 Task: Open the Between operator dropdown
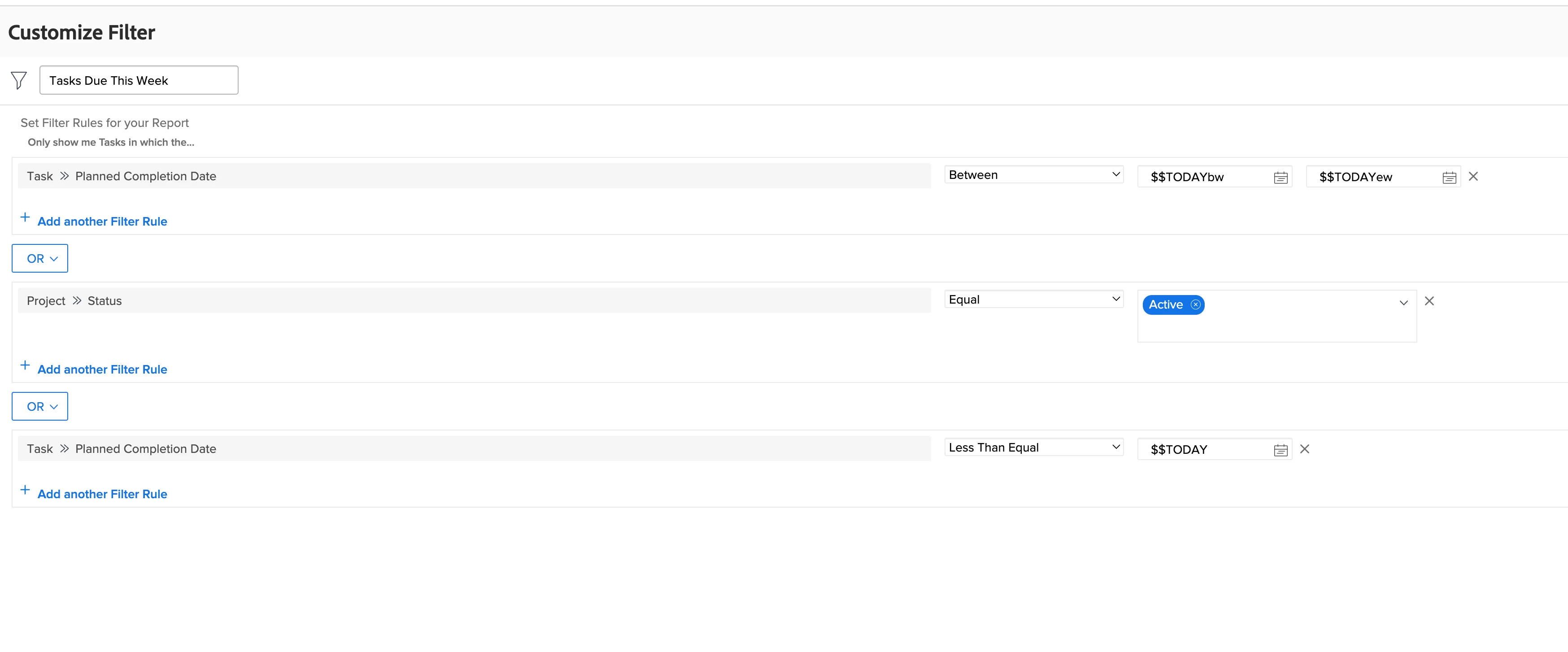point(1033,175)
